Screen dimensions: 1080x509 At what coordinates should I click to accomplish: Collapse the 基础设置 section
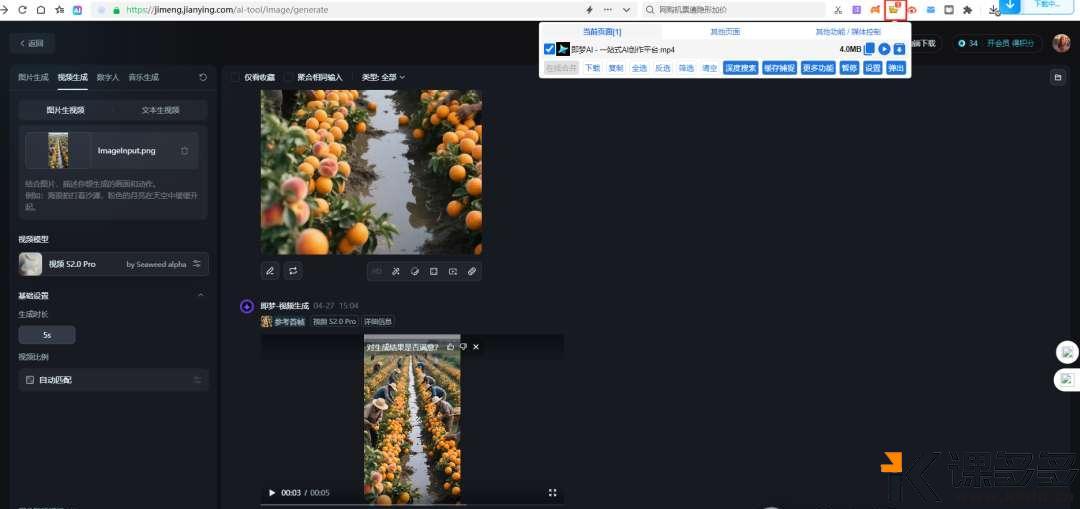pyautogui.click(x=201, y=296)
